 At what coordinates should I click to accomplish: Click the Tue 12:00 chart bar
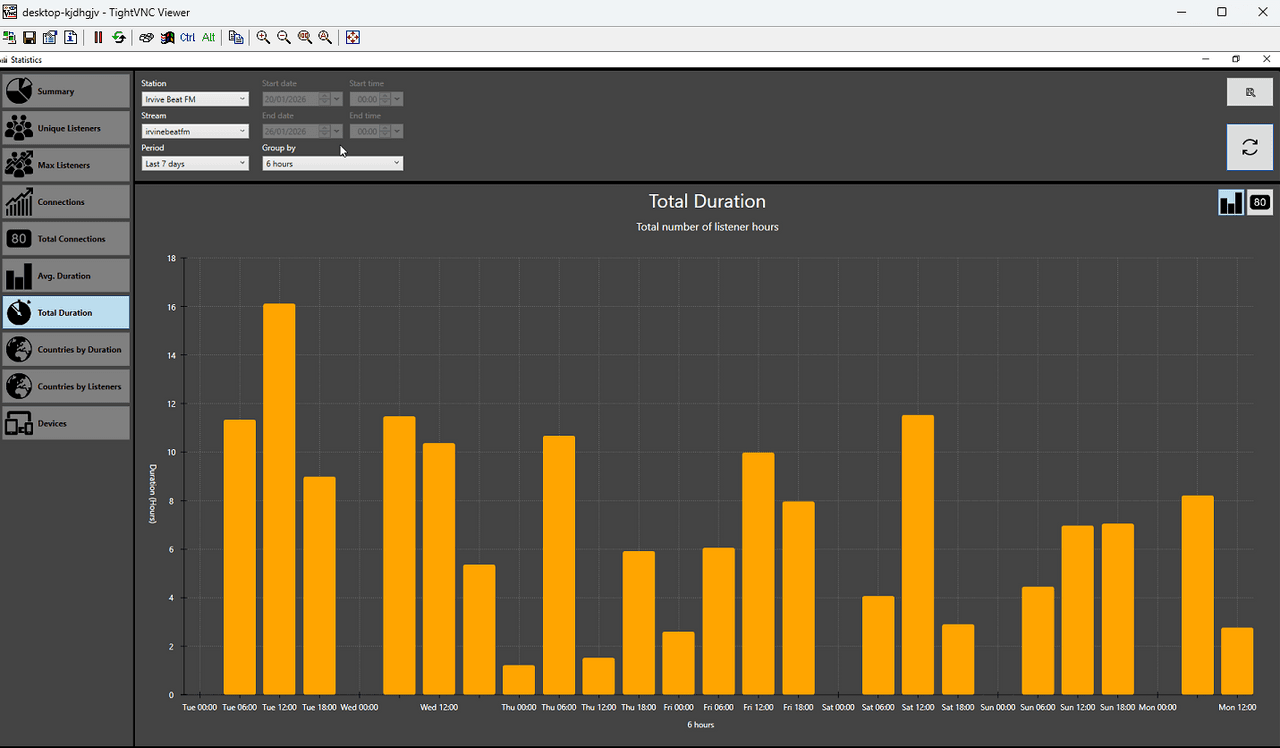pos(279,500)
